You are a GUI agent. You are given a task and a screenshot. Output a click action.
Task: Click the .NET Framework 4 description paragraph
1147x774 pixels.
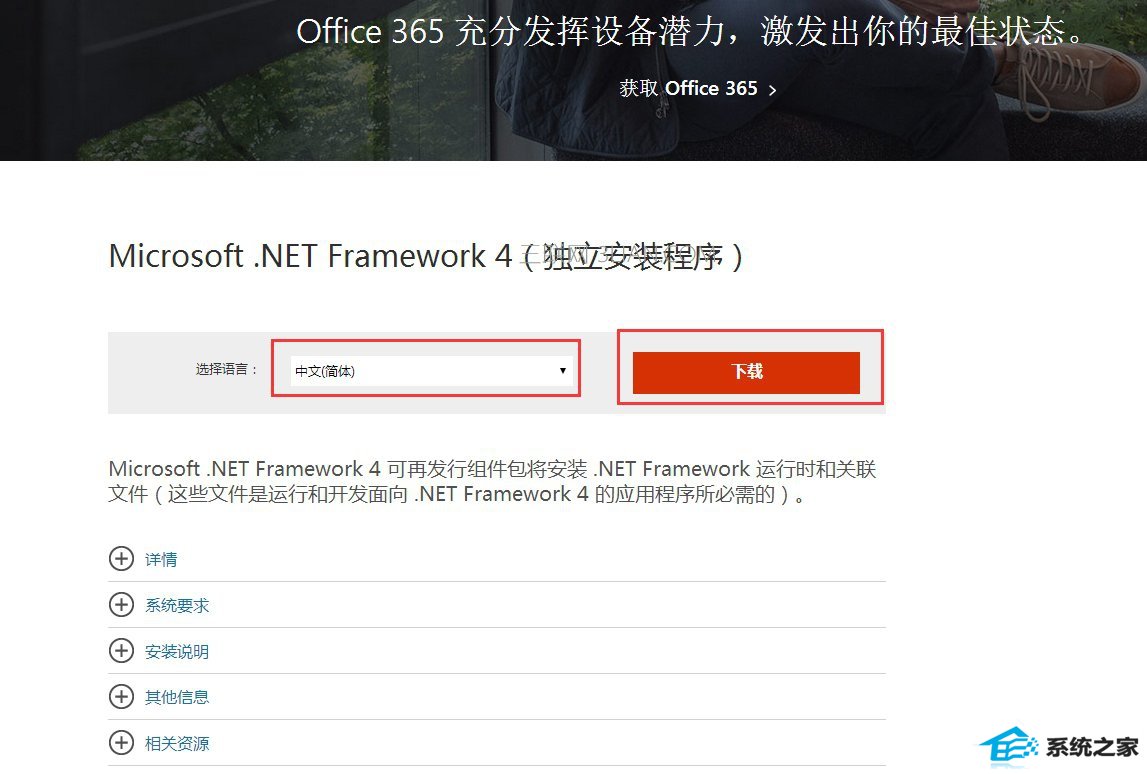tap(492, 481)
